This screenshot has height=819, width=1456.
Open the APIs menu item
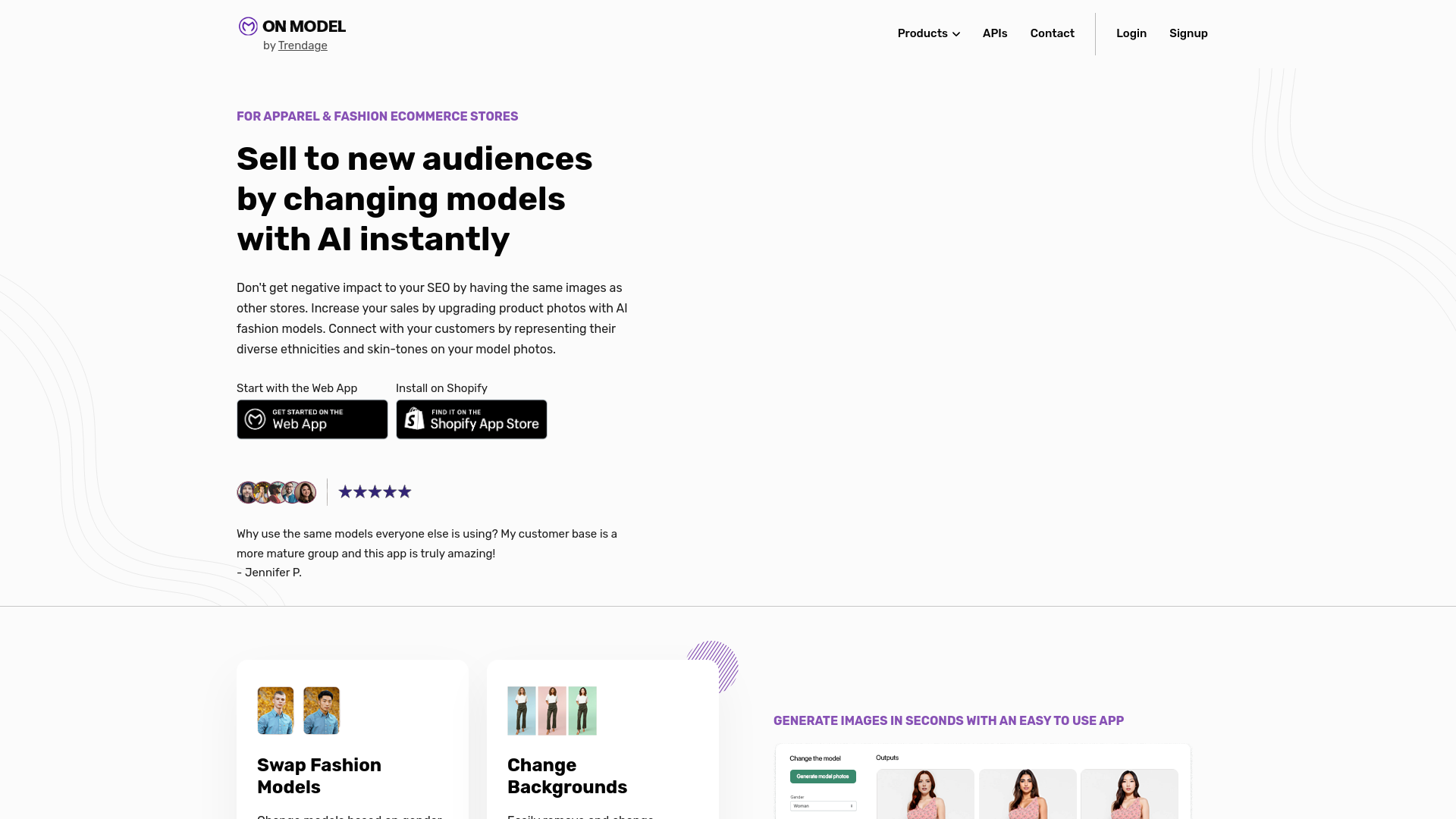pos(995,33)
